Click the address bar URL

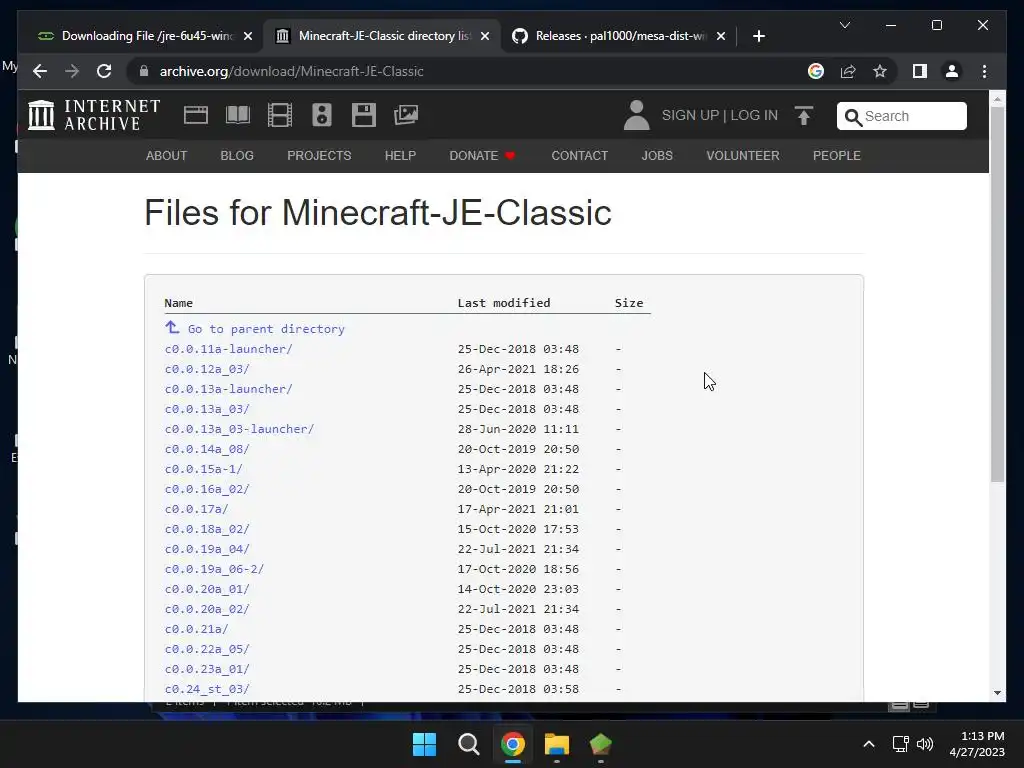click(291, 71)
